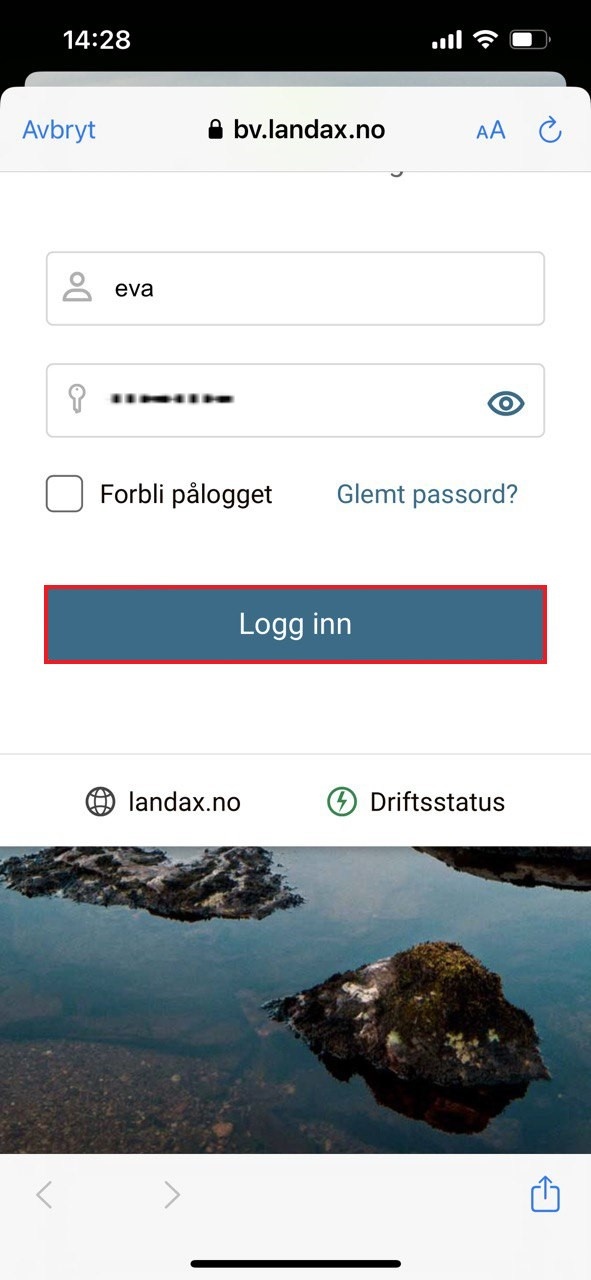The height and width of the screenshot is (1280, 591).
Task: Focus the masked password field
Action: [x=295, y=400]
